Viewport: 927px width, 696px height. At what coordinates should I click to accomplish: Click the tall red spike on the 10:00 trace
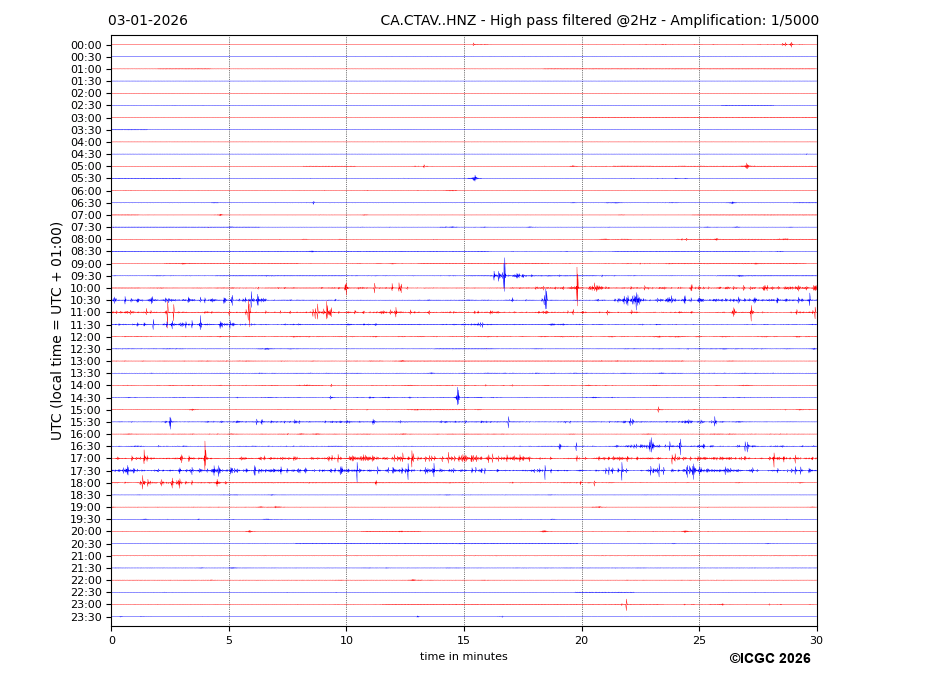point(577,286)
